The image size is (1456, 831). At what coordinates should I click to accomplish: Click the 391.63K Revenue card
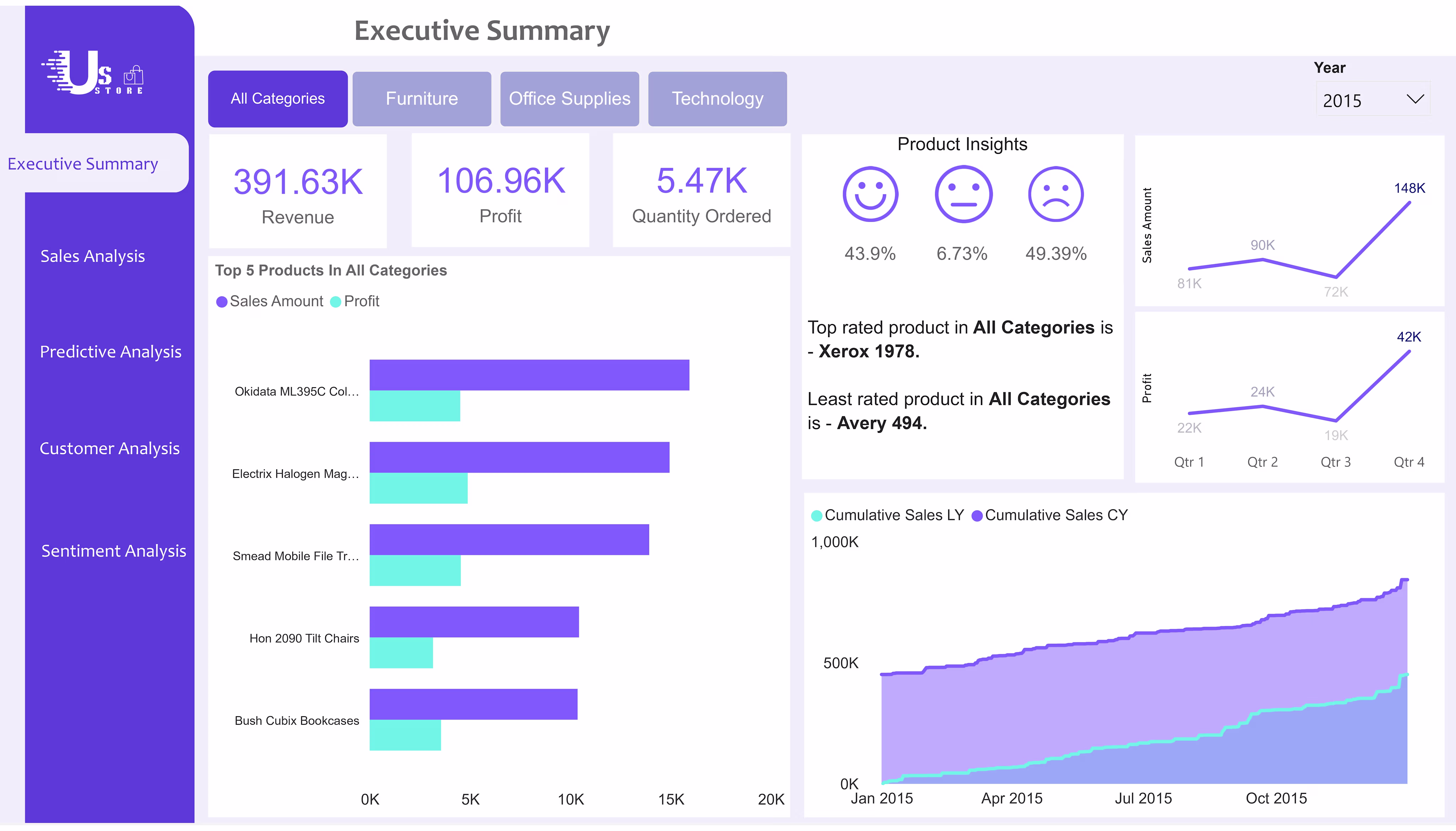point(298,191)
